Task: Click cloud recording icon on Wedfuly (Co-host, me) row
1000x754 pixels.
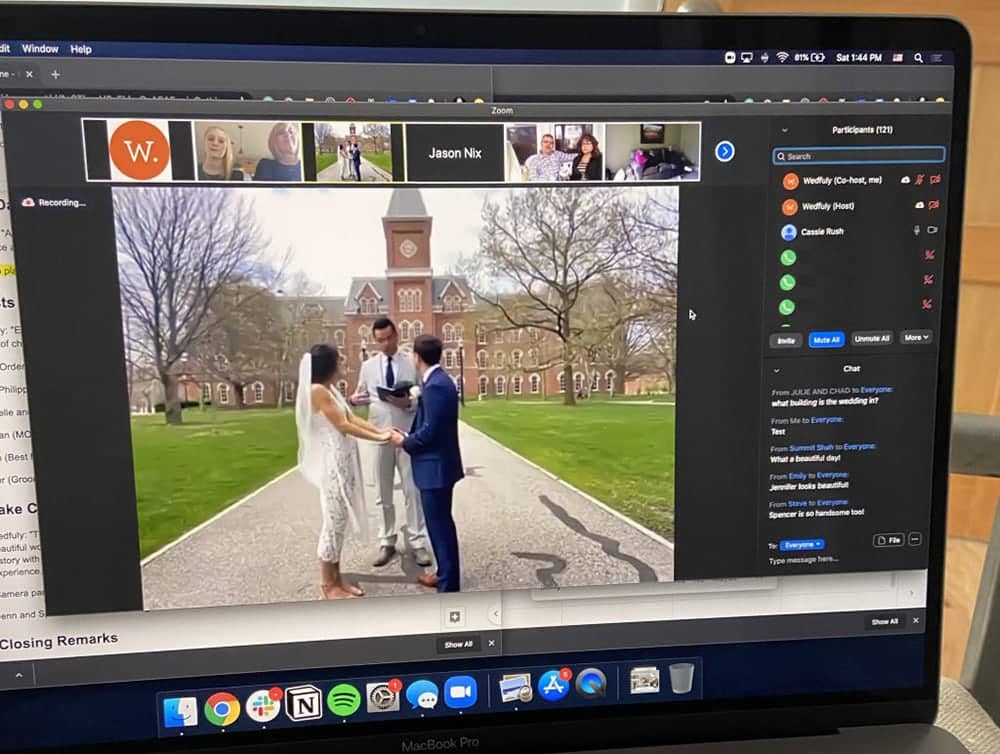Action: pos(905,180)
